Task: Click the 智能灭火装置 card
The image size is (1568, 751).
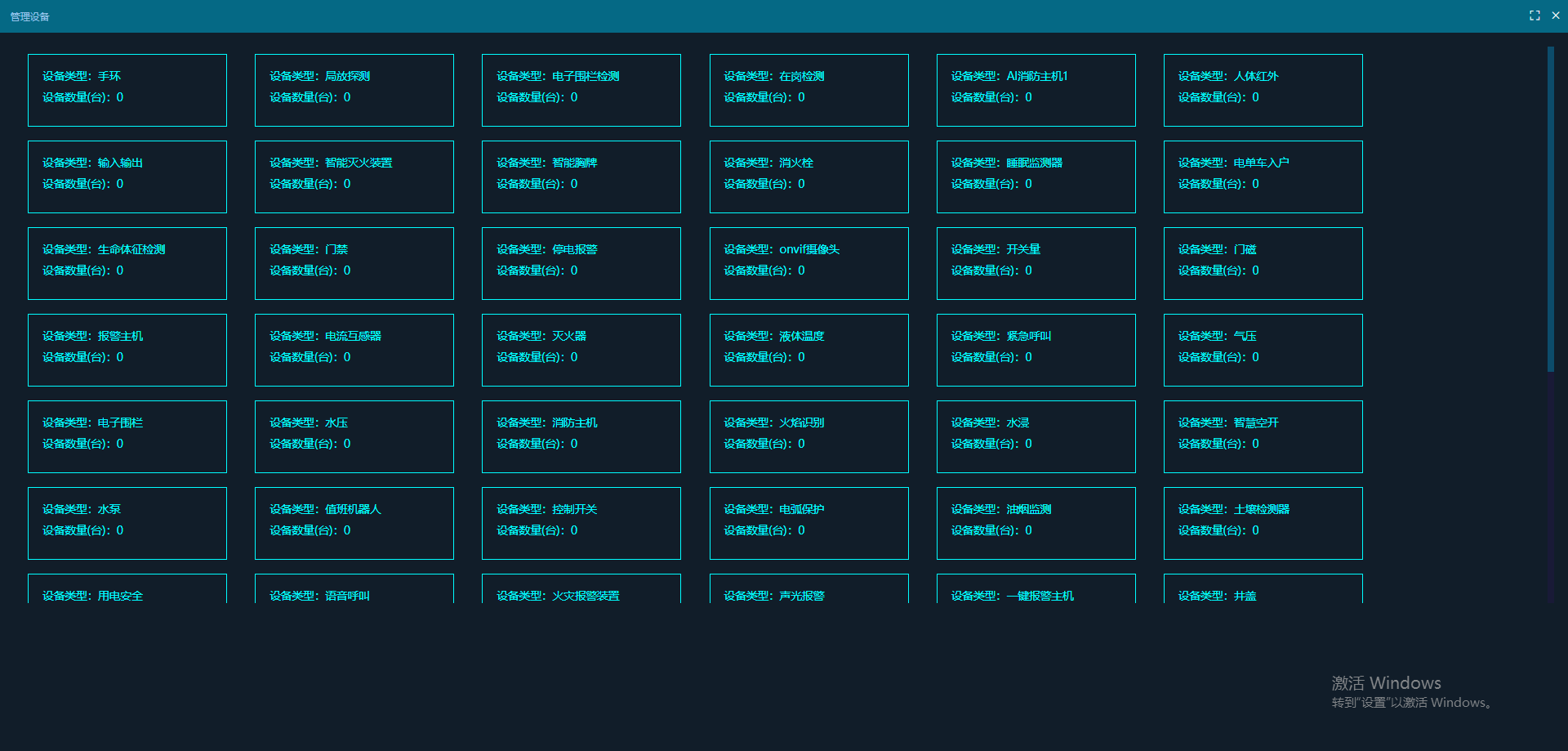Action: (354, 177)
